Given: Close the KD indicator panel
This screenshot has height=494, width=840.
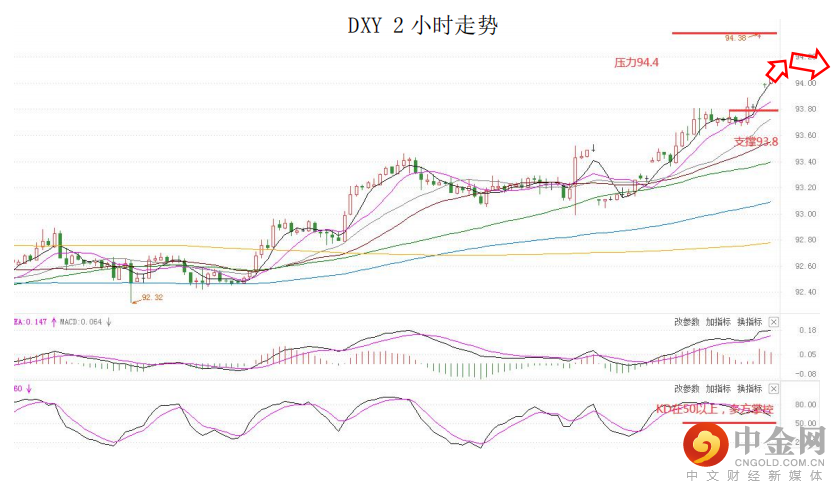Looking at the screenshot, I should [774, 389].
